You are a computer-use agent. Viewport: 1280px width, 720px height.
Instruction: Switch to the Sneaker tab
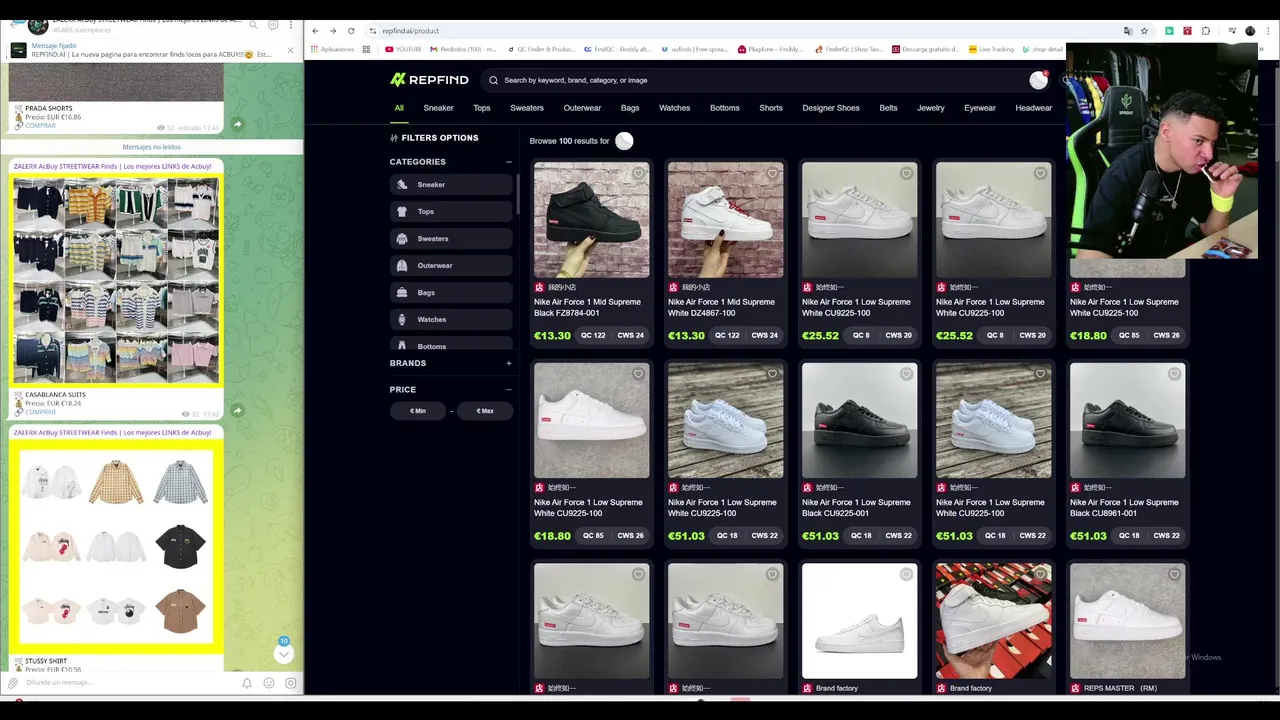click(x=438, y=108)
